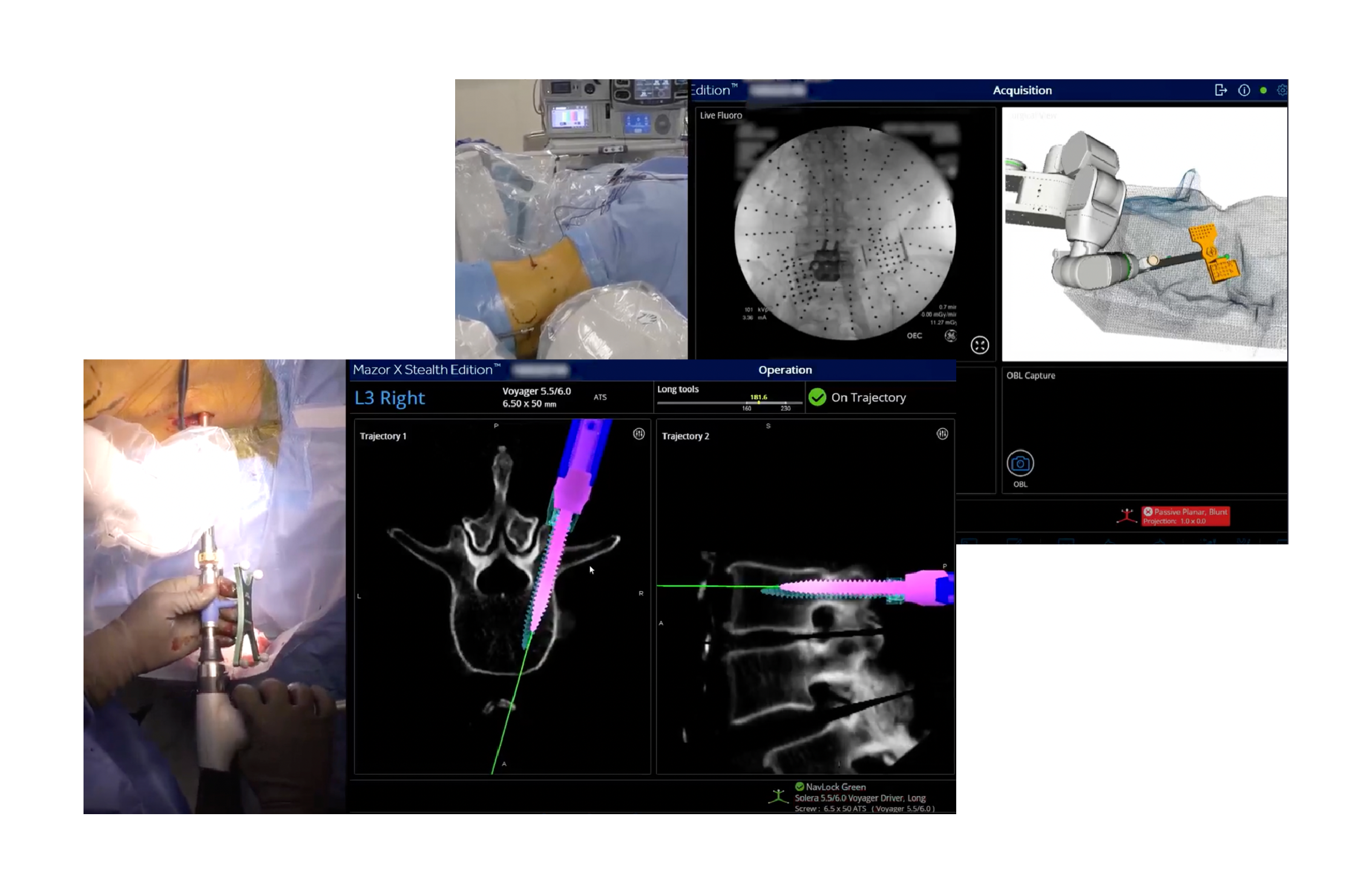1372x894 pixels.
Task: Click the surgeon's hand video feed
Action: 215,587
